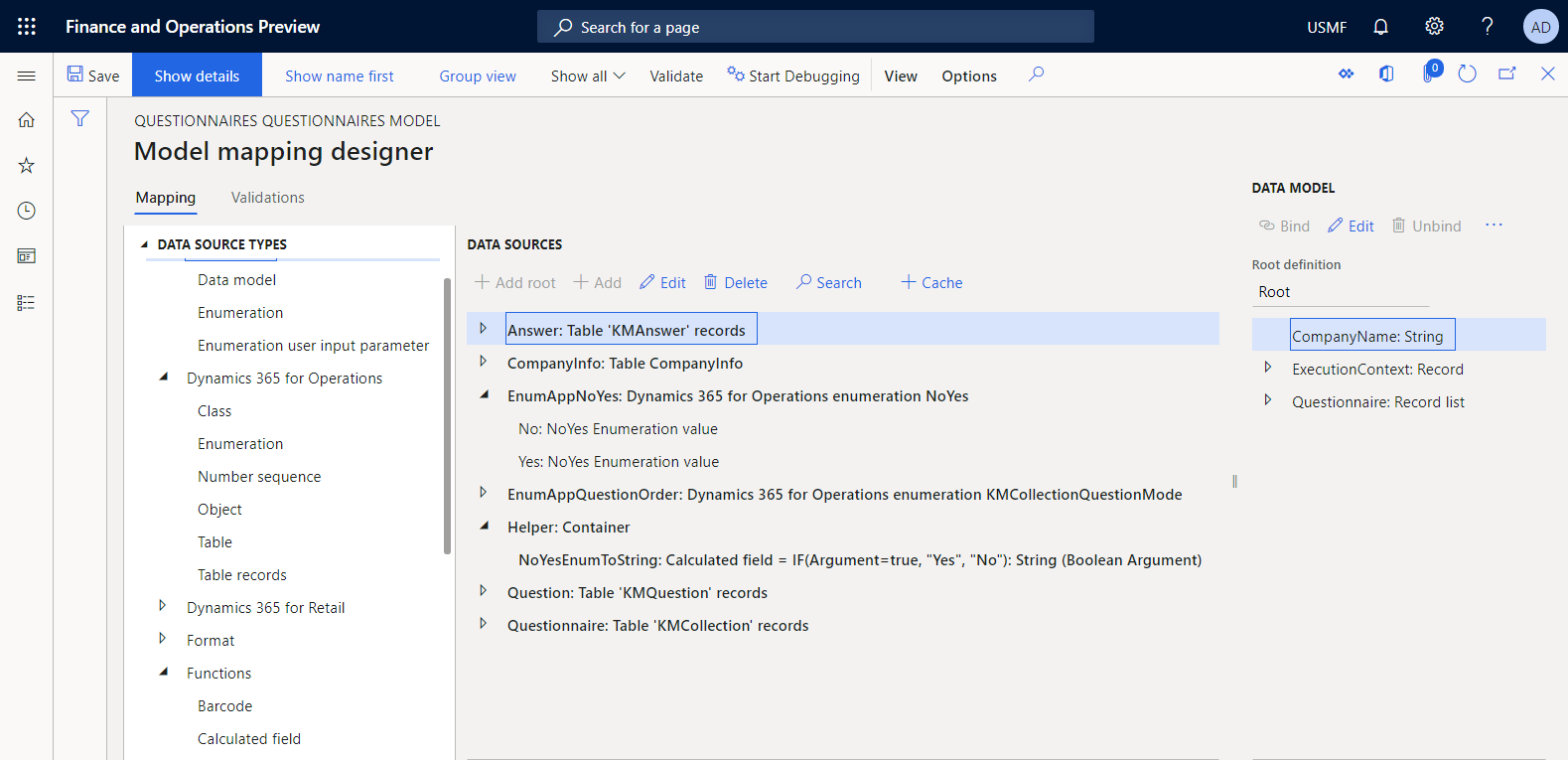Viewport: 1568px width, 760px height.
Task: Open the AD user account avatar
Action: click(1540, 27)
